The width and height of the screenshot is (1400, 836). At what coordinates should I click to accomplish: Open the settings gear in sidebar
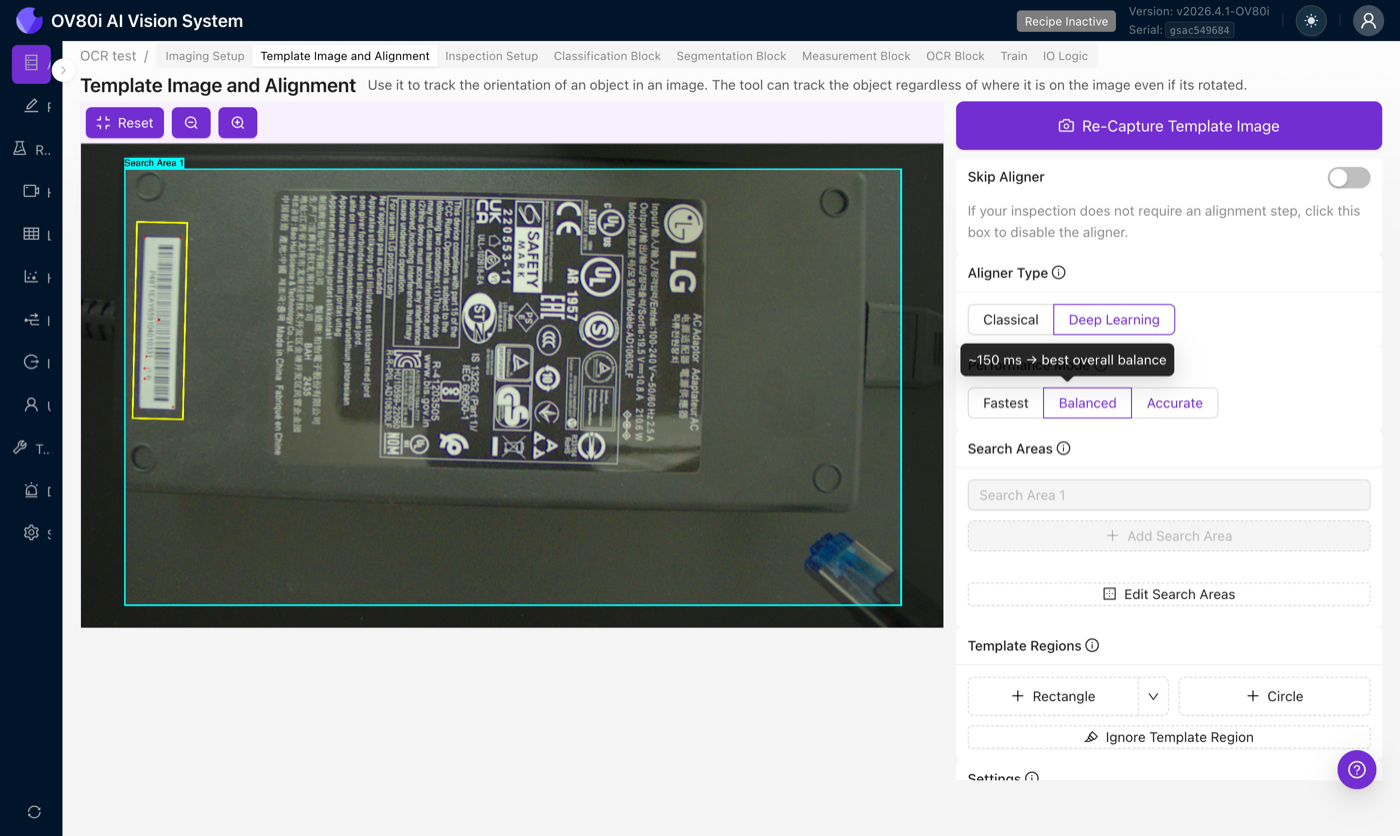32,533
